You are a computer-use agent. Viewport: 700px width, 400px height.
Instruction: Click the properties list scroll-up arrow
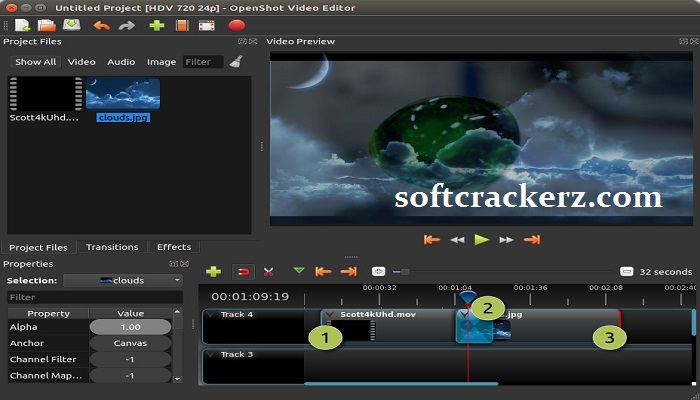(x=177, y=312)
